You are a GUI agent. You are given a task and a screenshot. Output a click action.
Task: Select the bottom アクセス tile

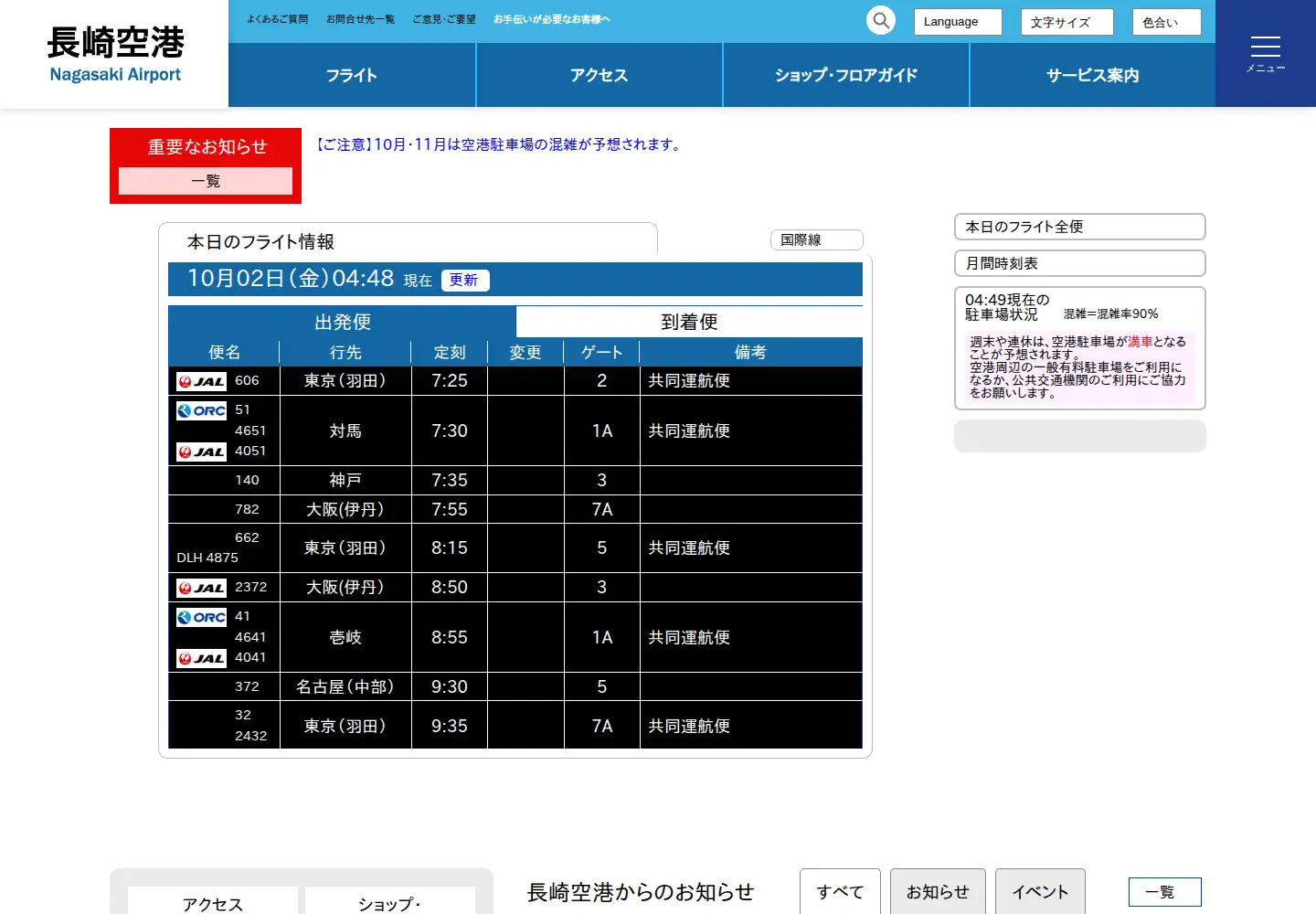[x=213, y=901]
